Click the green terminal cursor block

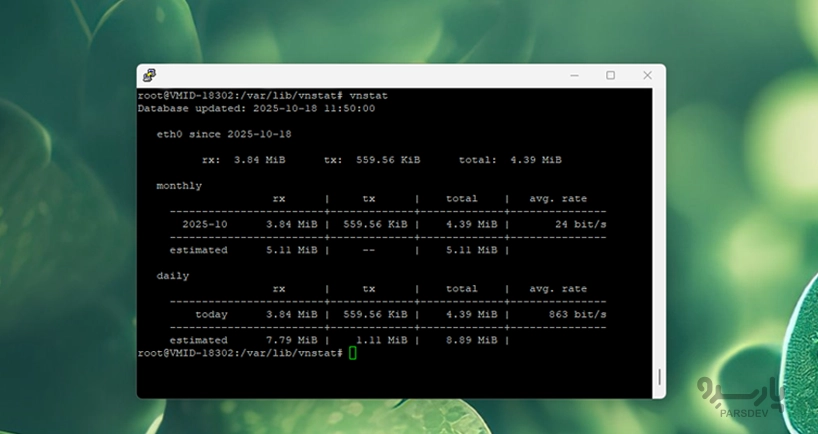click(353, 353)
